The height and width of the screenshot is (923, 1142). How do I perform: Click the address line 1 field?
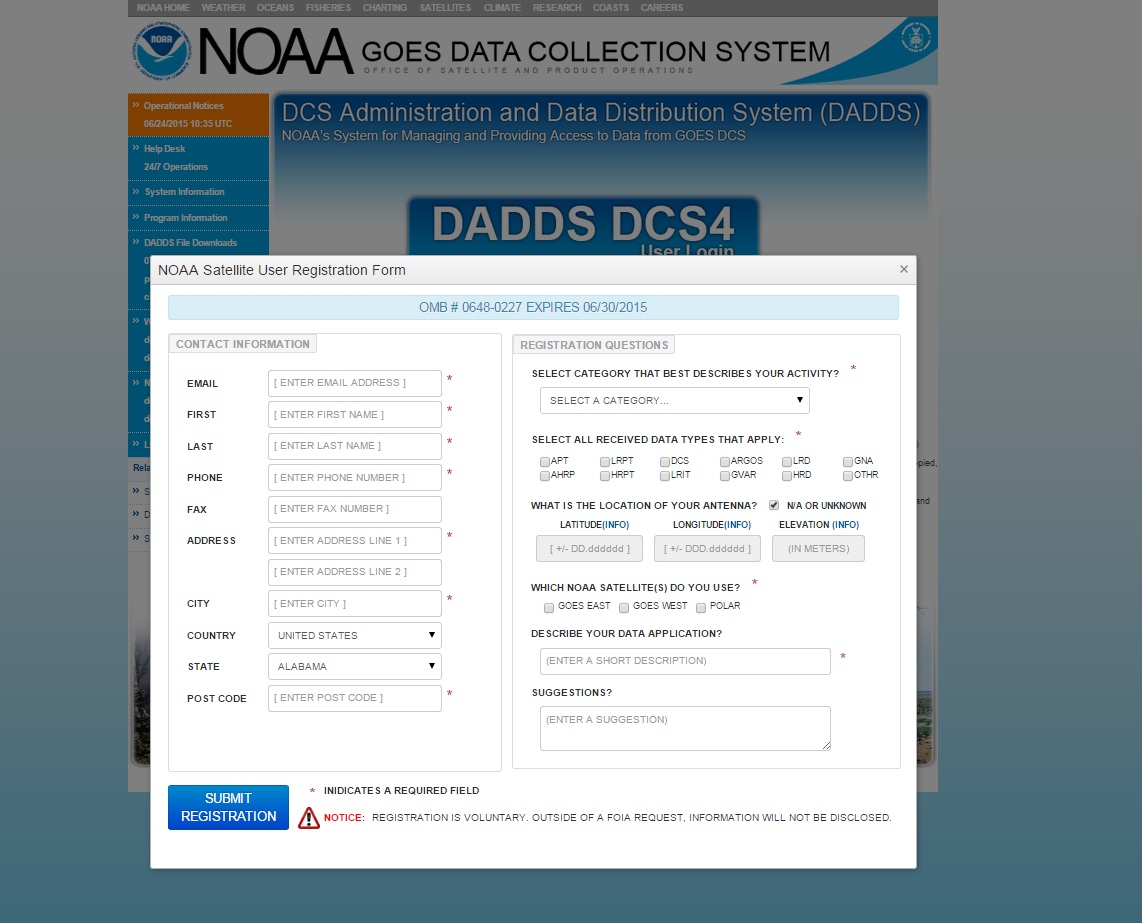pyautogui.click(x=355, y=541)
